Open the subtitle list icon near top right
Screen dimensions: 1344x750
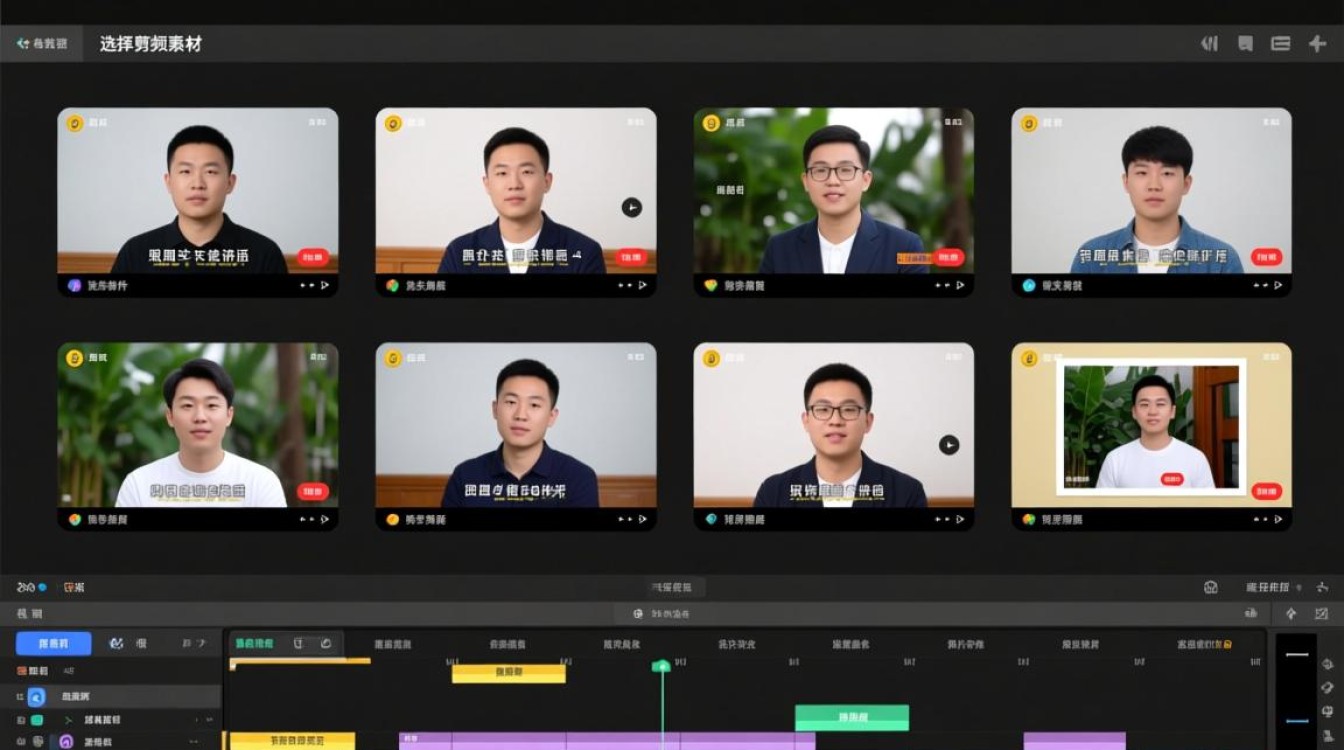1280,43
